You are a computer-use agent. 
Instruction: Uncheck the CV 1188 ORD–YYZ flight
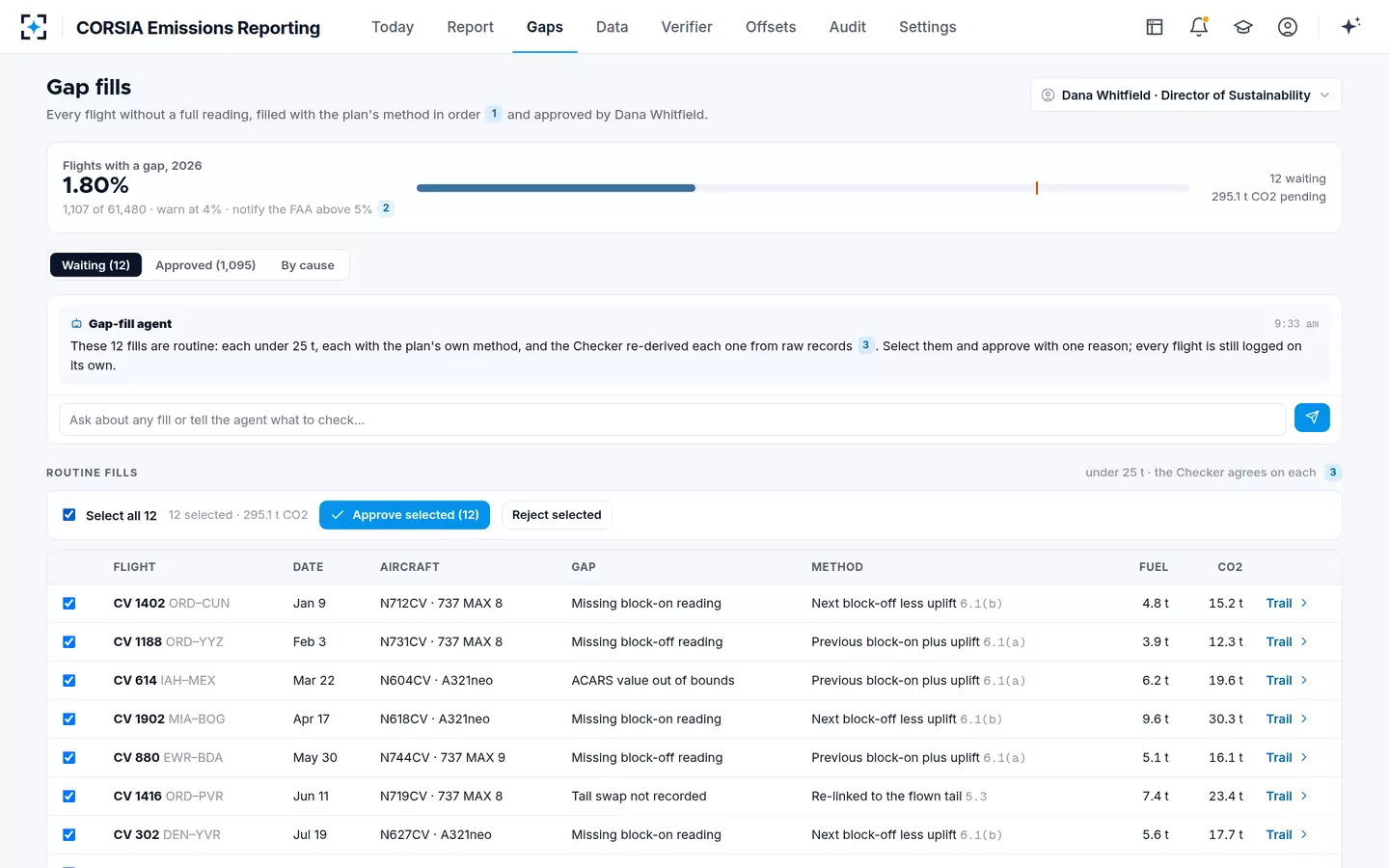pyautogui.click(x=69, y=642)
